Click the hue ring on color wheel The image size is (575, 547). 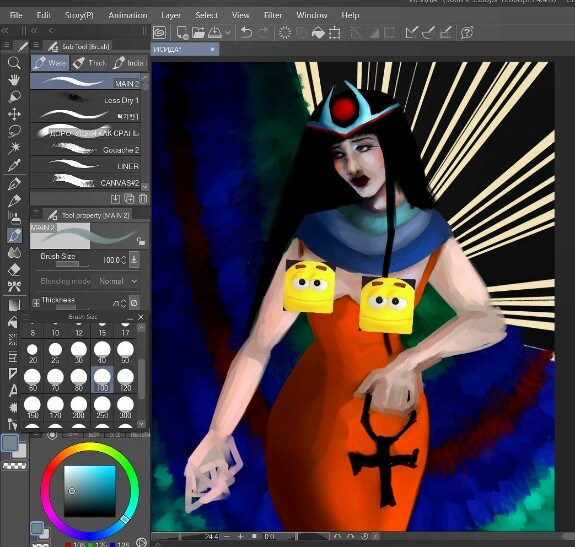(x=90, y=447)
